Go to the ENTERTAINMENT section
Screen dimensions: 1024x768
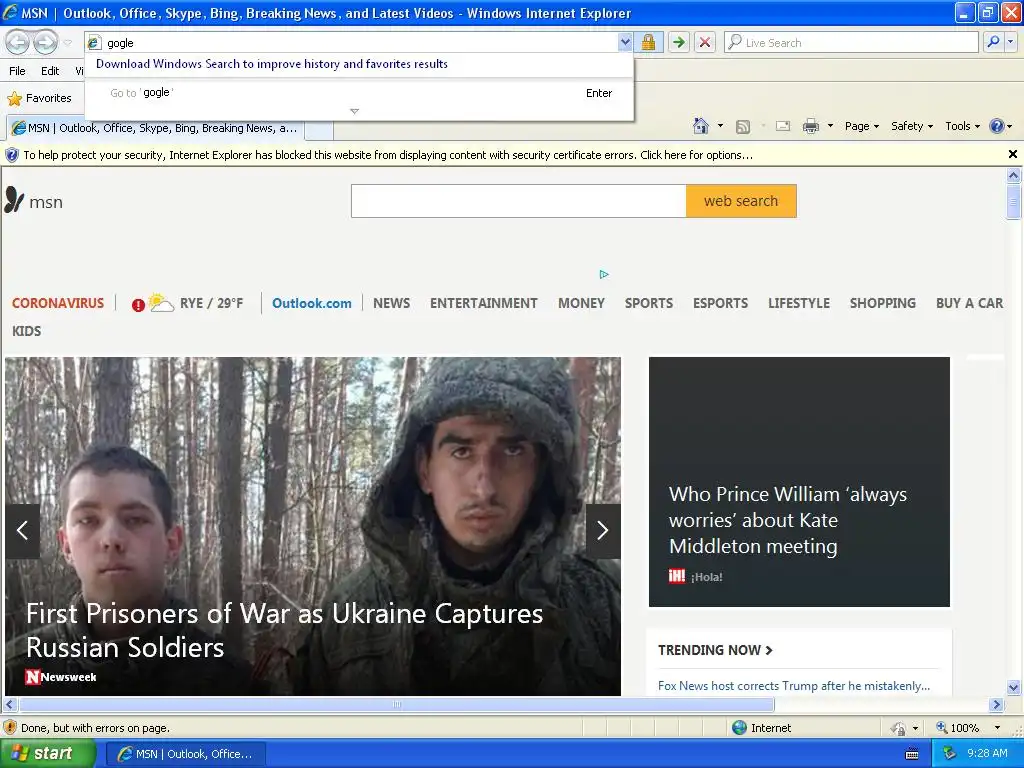(x=484, y=303)
